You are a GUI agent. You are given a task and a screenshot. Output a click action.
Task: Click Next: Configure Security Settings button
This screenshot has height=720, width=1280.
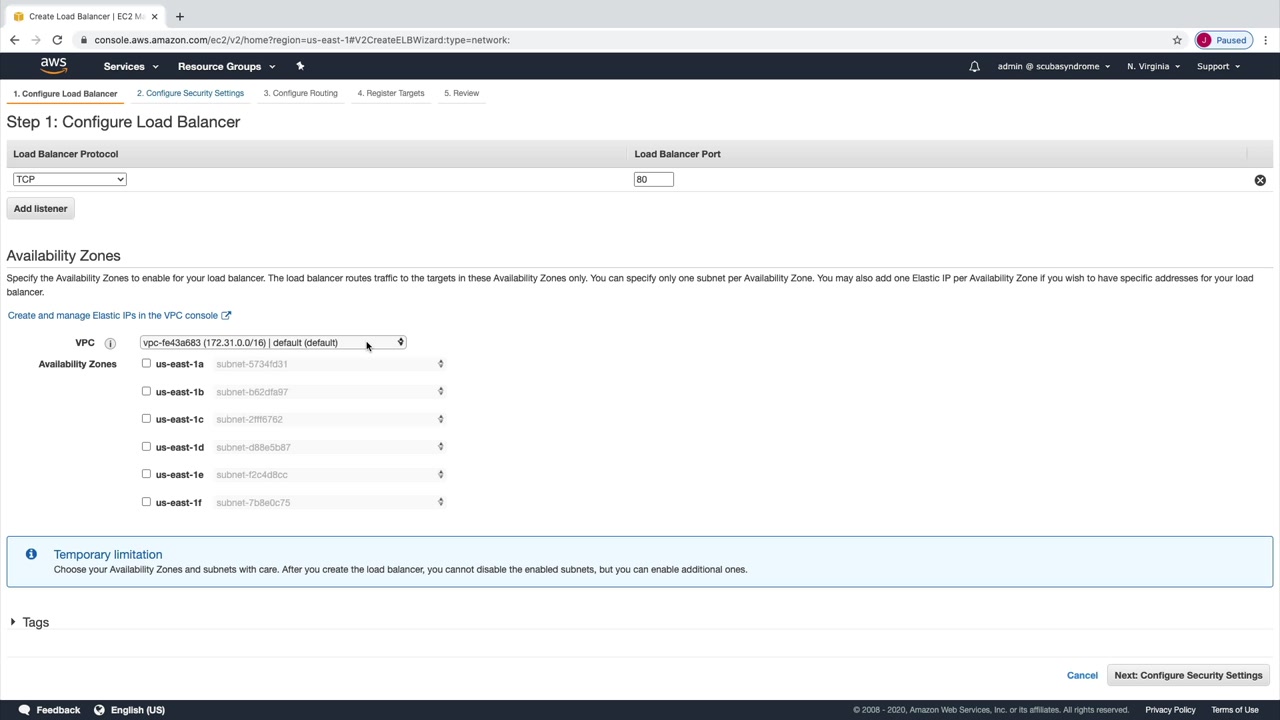pyautogui.click(x=1188, y=675)
